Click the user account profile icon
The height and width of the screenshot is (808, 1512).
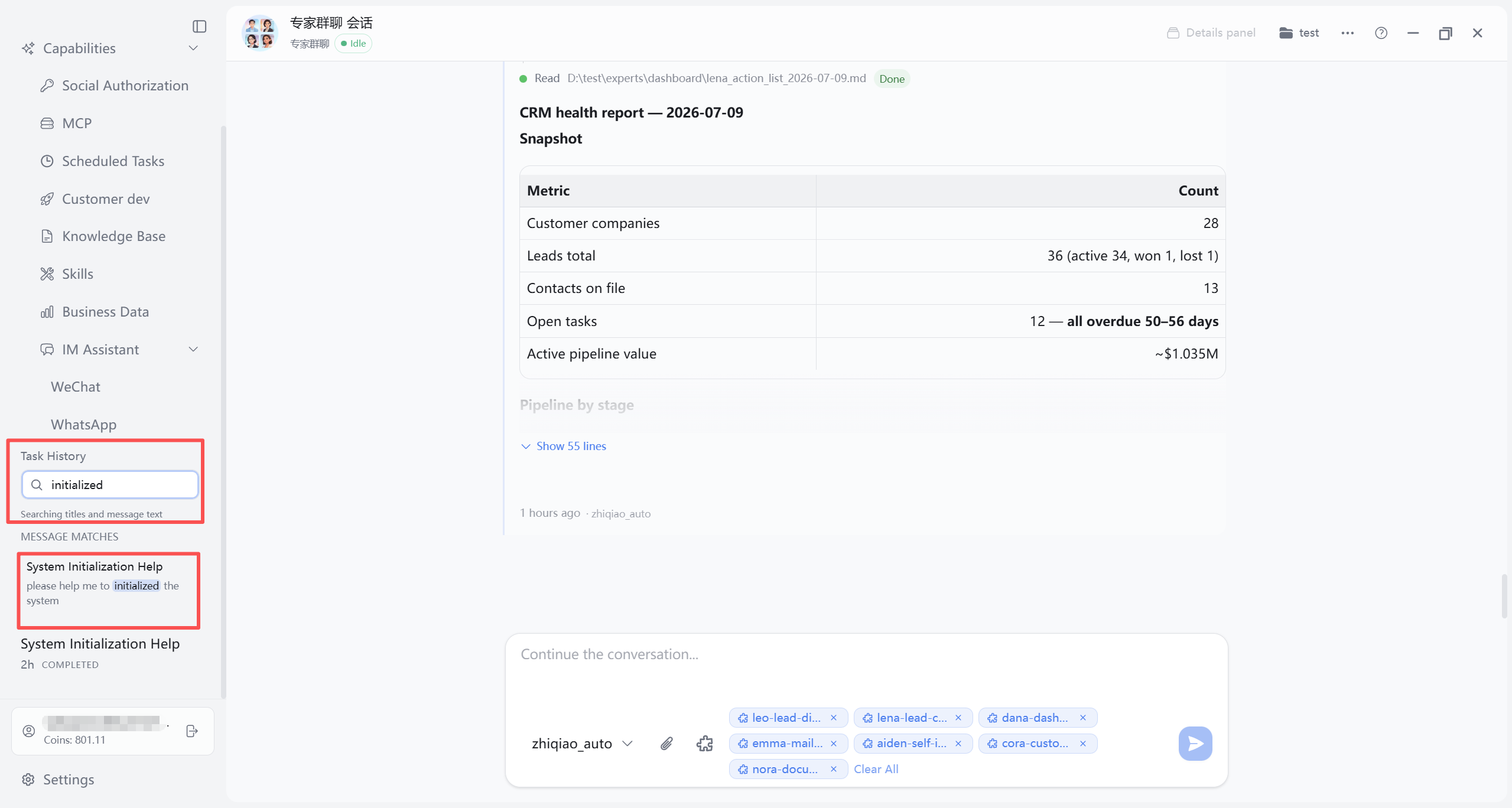pos(28,731)
